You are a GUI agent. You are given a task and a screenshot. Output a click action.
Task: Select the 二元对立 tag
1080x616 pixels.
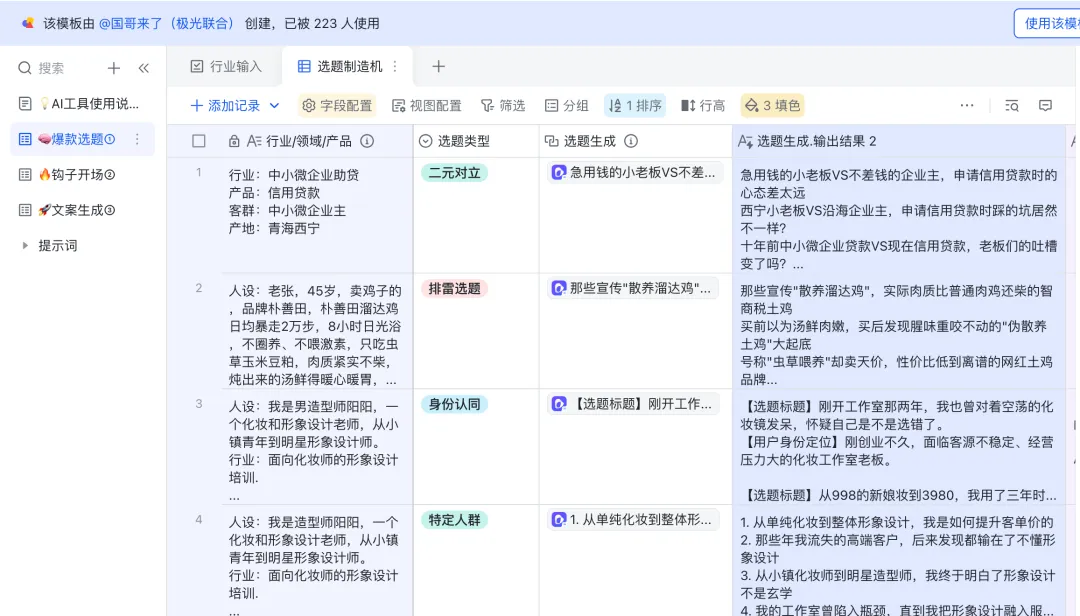[x=455, y=172]
